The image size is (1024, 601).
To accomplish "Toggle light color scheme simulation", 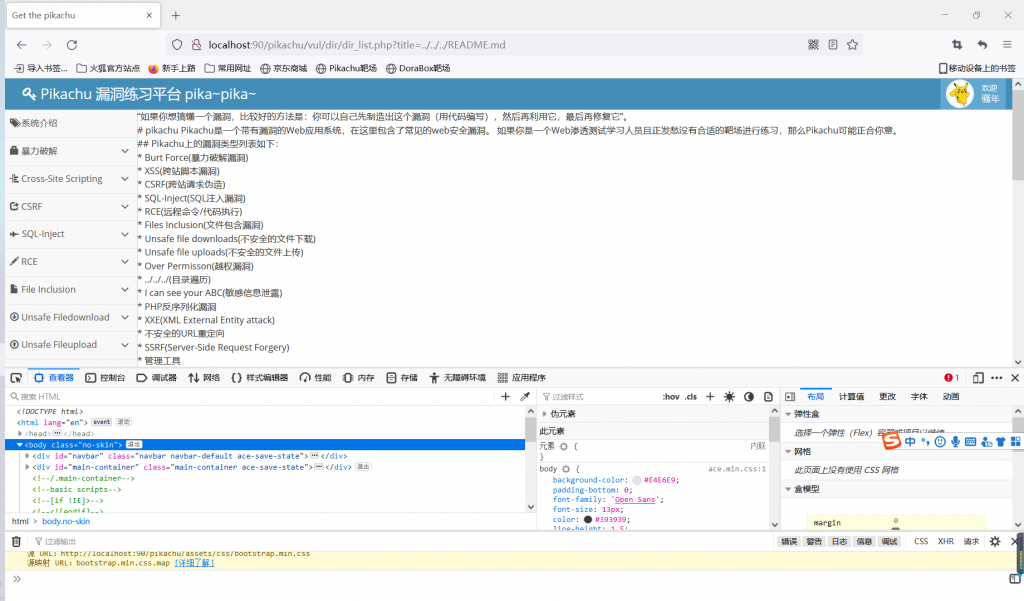I will click(729, 397).
